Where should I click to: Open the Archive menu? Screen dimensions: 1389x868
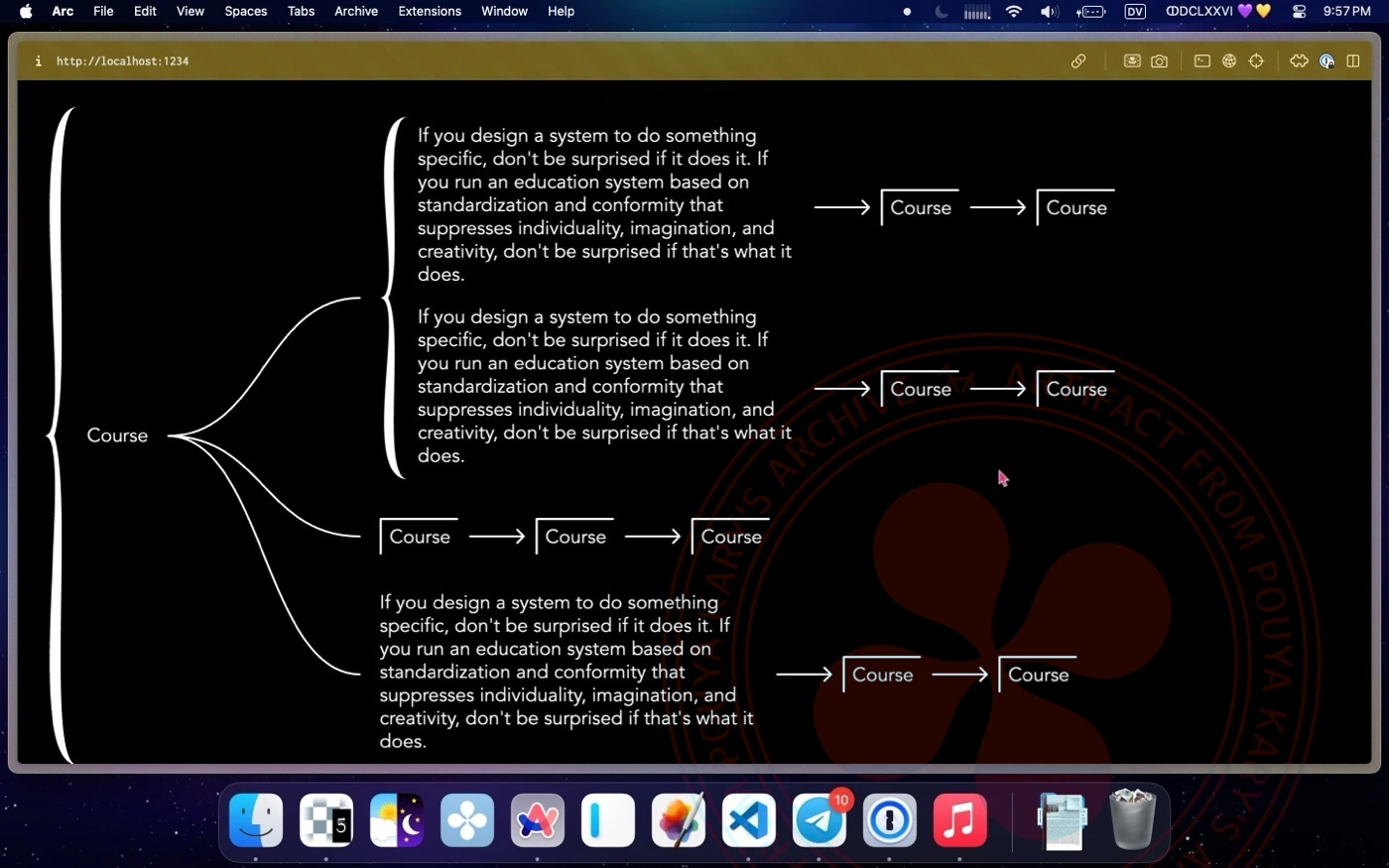[x=356, y=11]
